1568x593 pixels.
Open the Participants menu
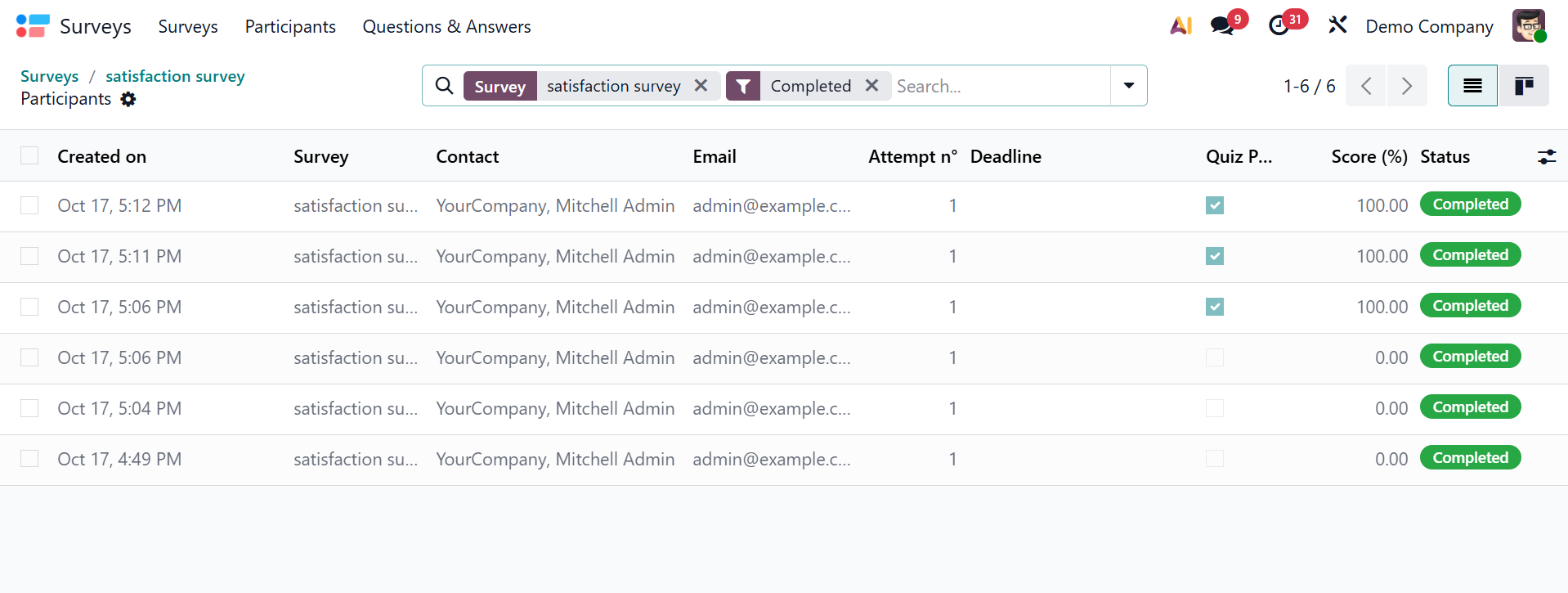pos(290,26)
